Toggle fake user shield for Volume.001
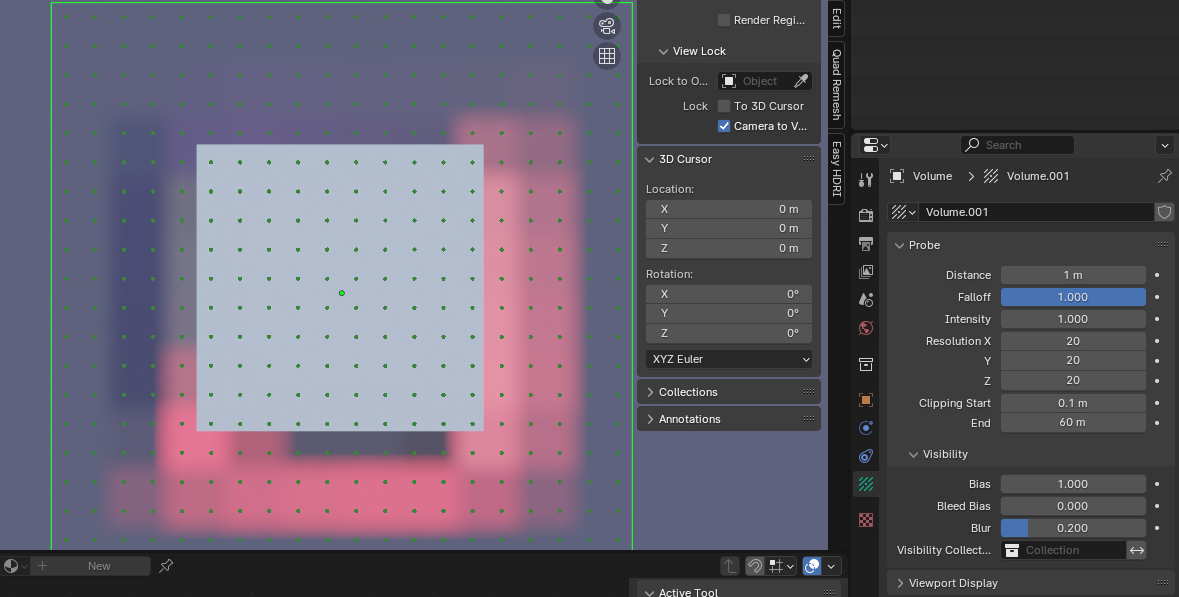The height and width of the screenshot is (597, 1179). coord(1164,212)
